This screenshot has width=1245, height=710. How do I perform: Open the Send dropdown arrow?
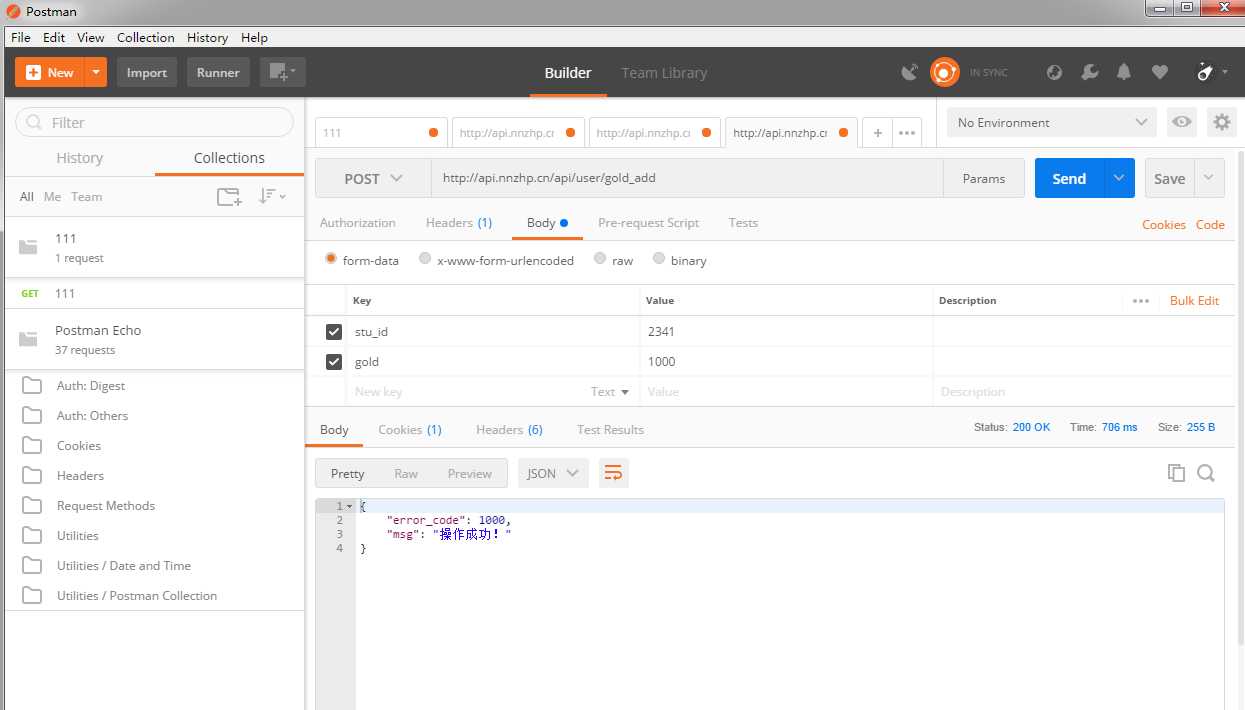(x=1119, y=178)
